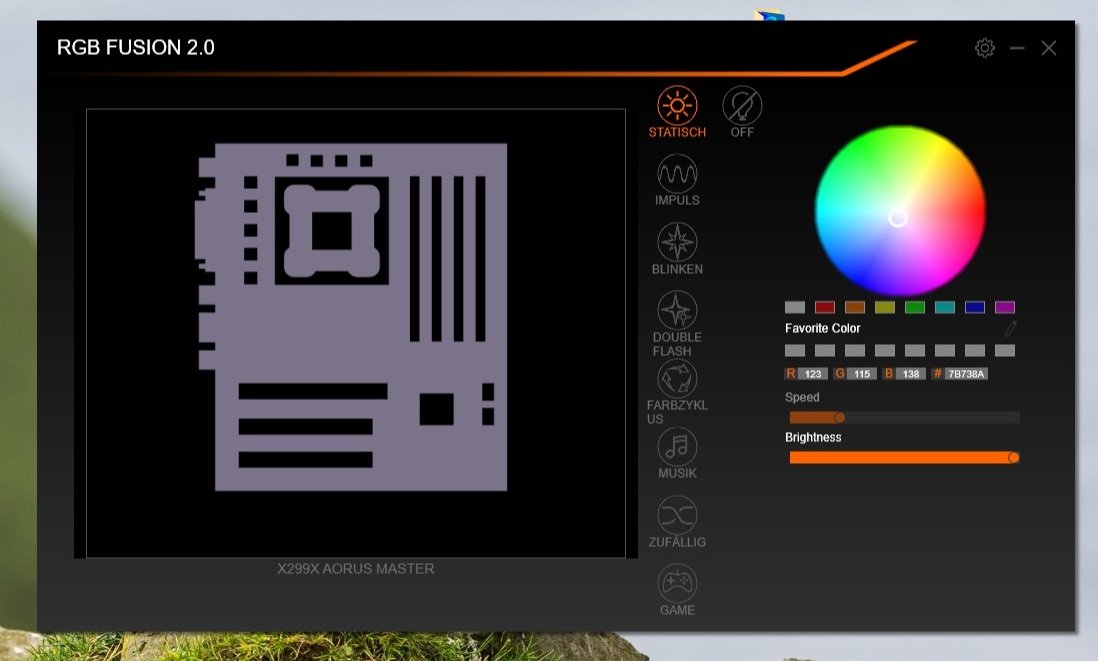This screenshot has width=1098, height=661.
Task: Click the color wheel selector ring
Action: pyautogui.click(x=898, y=218)
